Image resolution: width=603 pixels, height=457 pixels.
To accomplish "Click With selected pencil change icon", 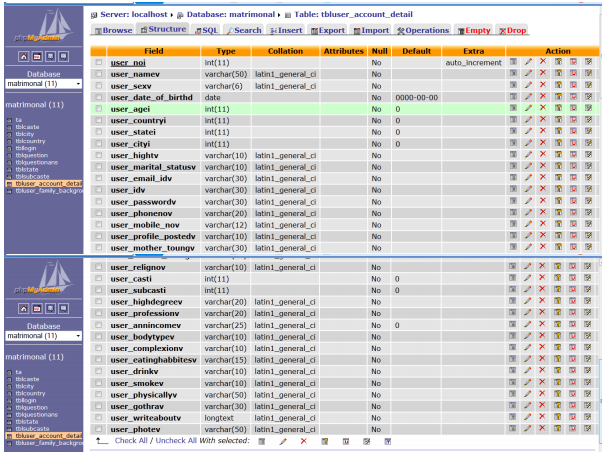I will (x=283, y=441).
